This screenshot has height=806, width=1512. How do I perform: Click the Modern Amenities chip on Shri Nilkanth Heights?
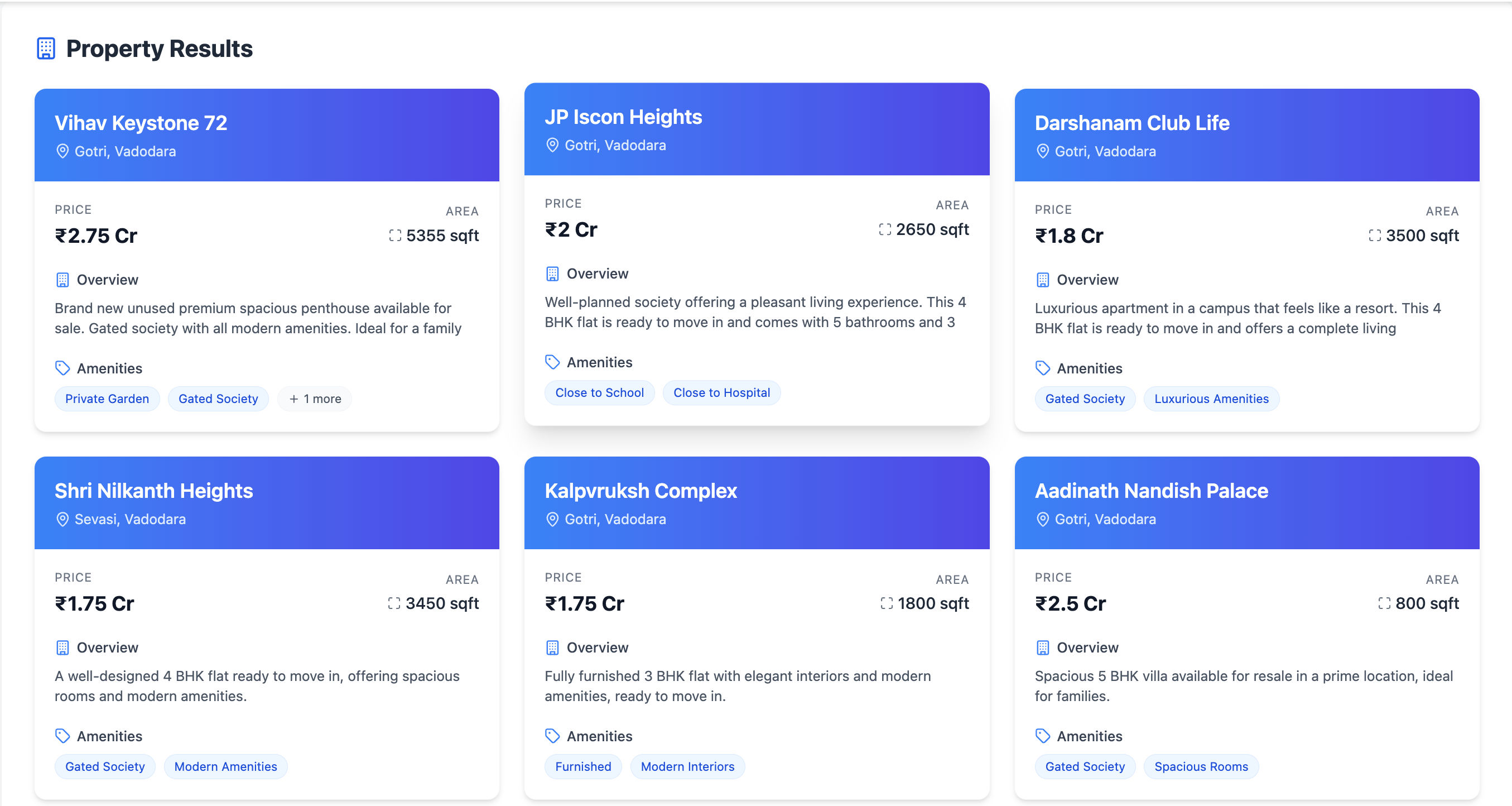point(225,766)
